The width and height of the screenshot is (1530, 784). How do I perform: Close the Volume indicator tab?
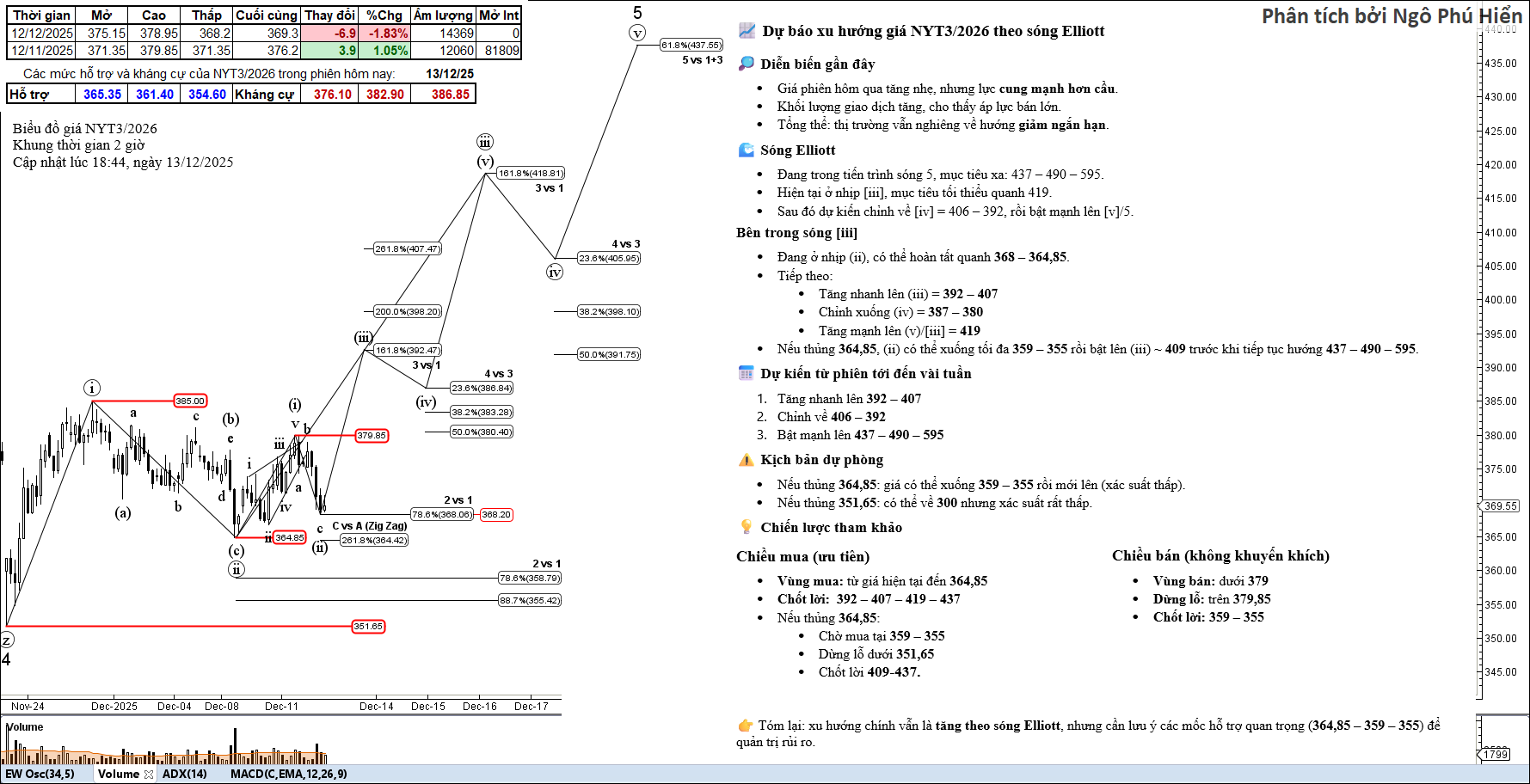tap(149, 775)
